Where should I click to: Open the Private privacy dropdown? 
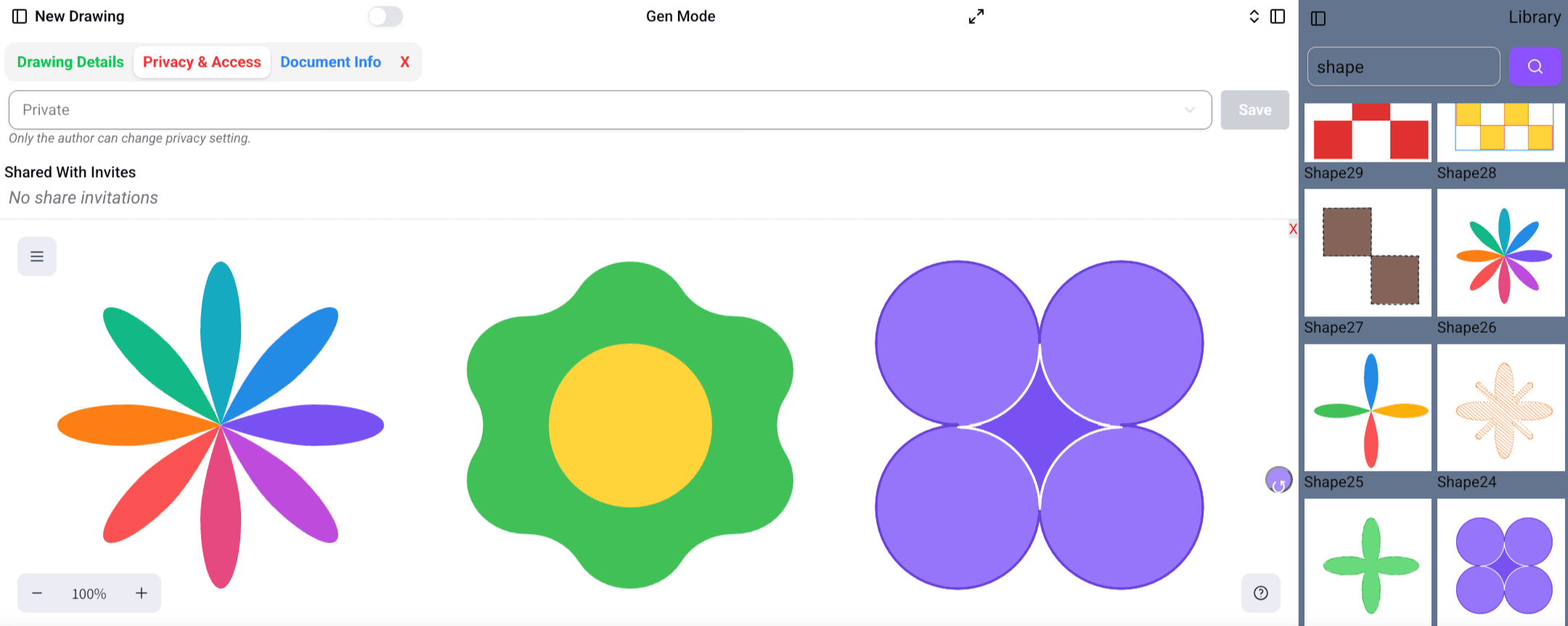[x=610, y=110]
